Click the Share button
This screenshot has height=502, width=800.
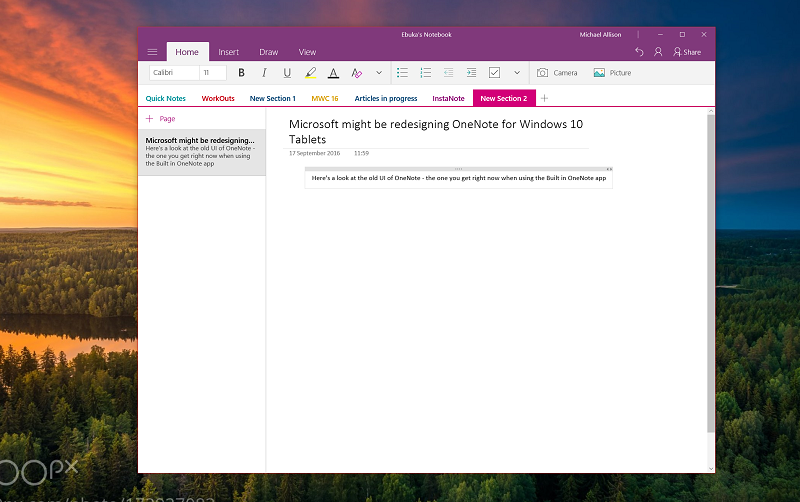pos(687,52)
